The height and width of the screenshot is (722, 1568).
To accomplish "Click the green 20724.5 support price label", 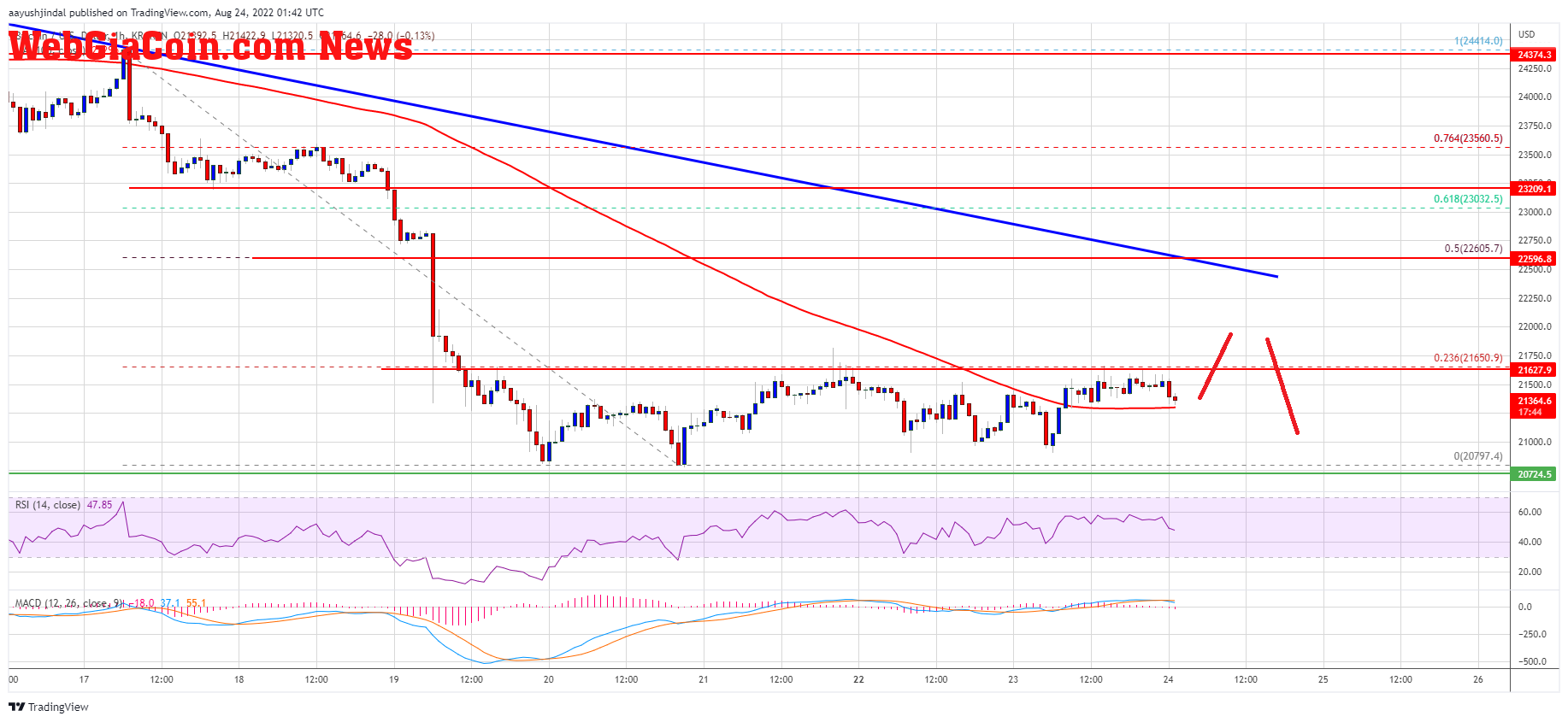I will pyautogui.click(x=1534, y=474).
